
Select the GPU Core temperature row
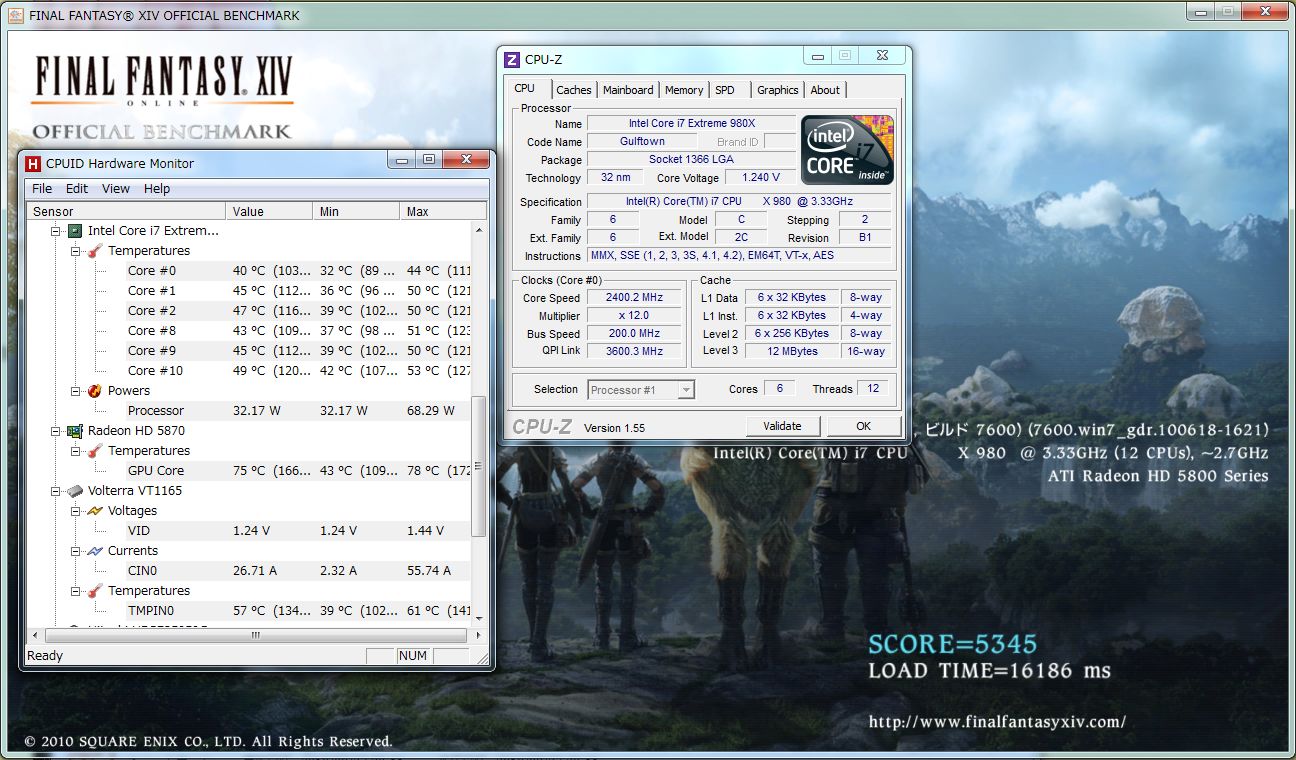[x=249, y=471]
